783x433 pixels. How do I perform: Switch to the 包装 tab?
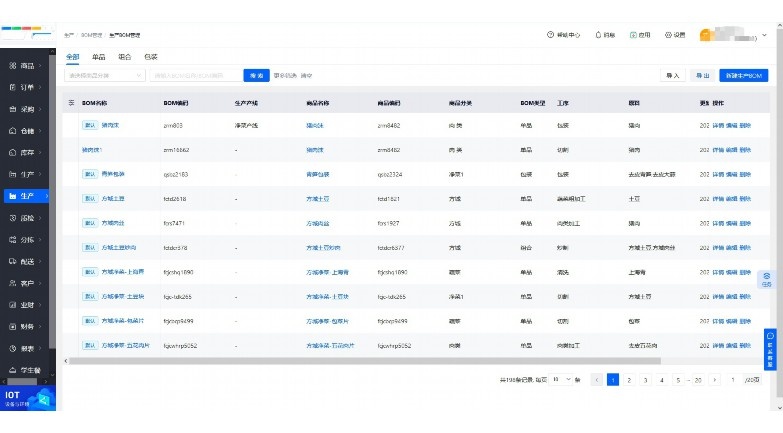tap(151, 57)
